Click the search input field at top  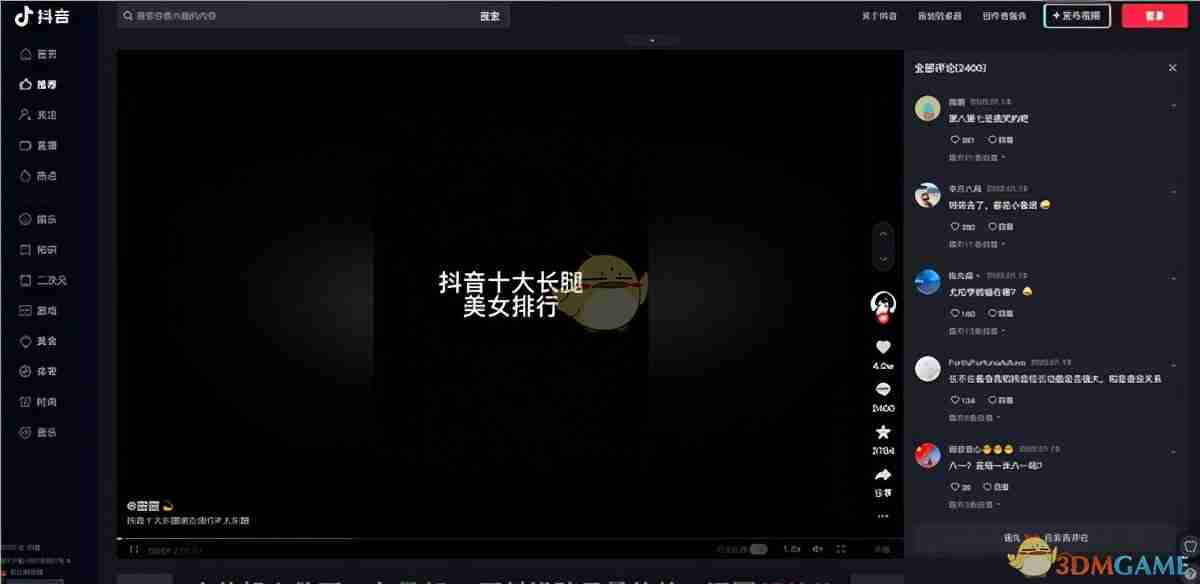[300, 15]
